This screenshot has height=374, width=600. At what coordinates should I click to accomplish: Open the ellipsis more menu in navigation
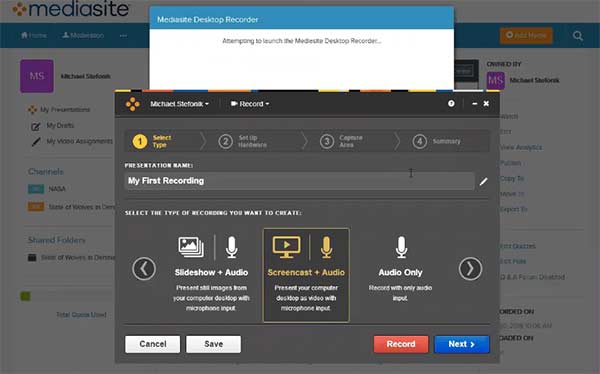pyautogui.click(x=123, y=36)
